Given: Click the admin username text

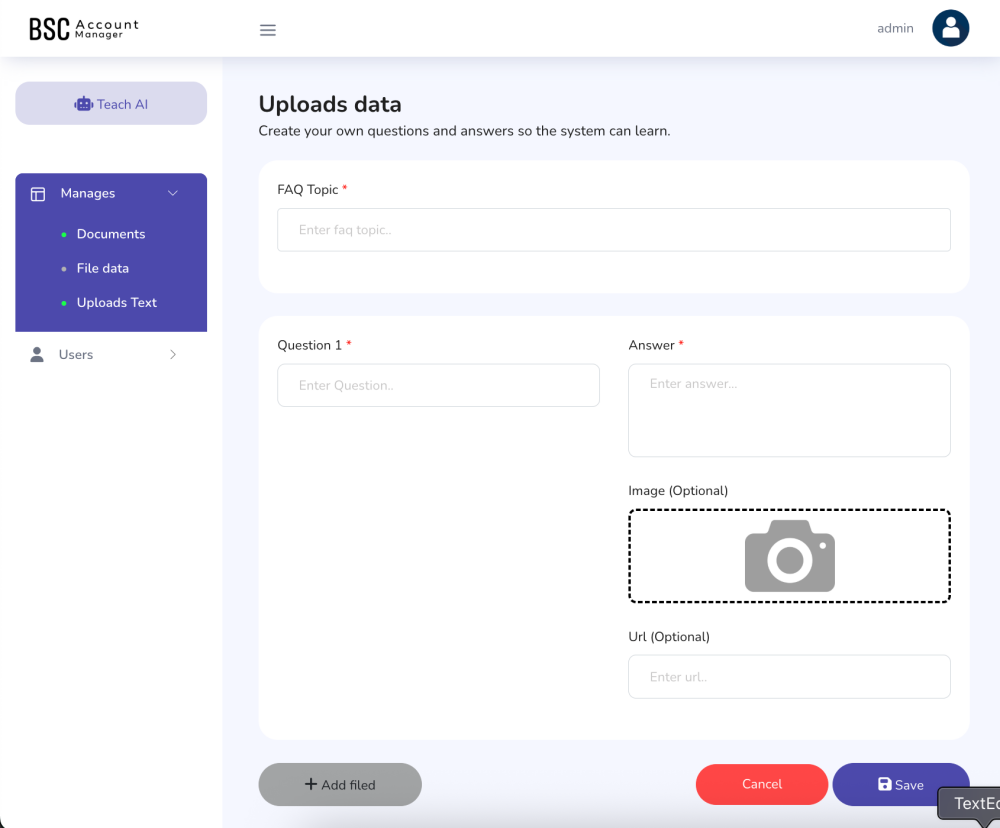Looking at the screenshot, I should click(x=895, y=28).
